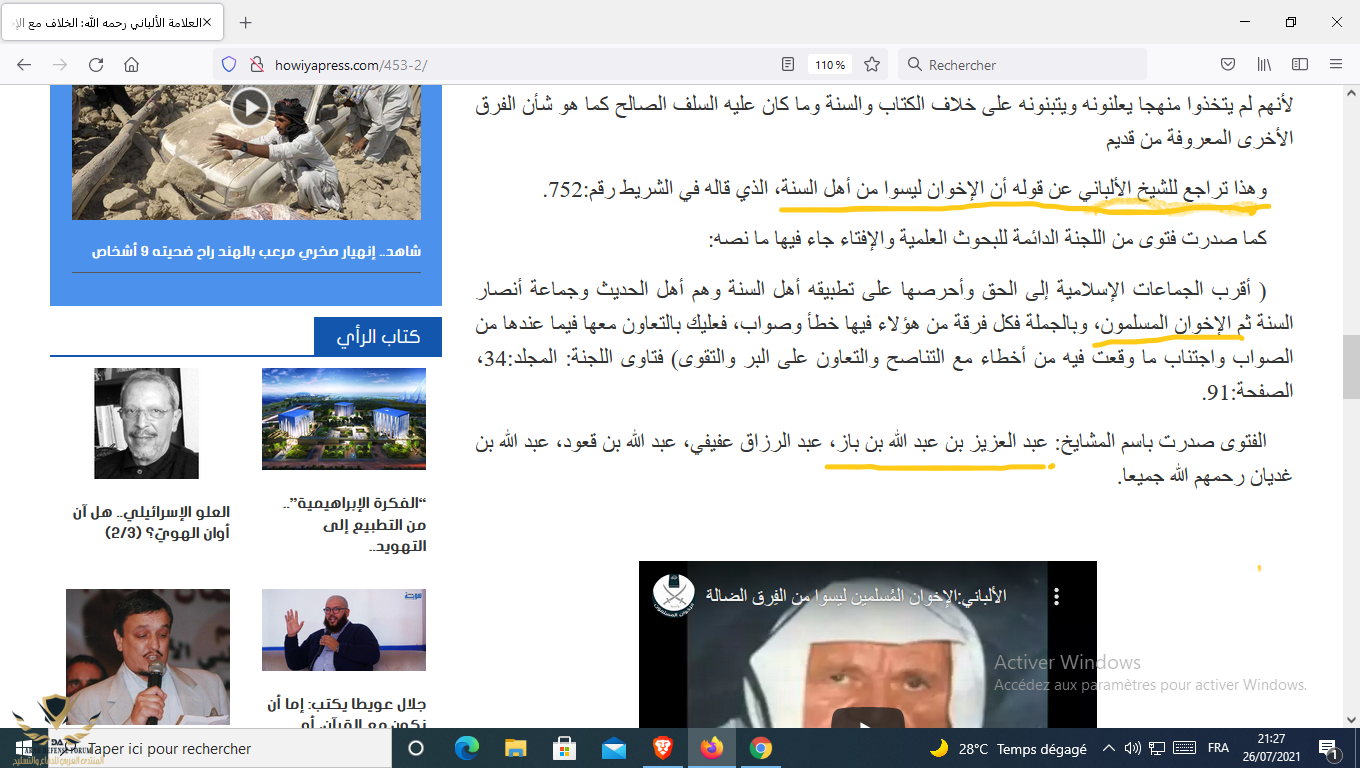Play the rockslide video thumbnail
Image resolution: width=1360 pixels, height=768 pixels.
[250, 106]
